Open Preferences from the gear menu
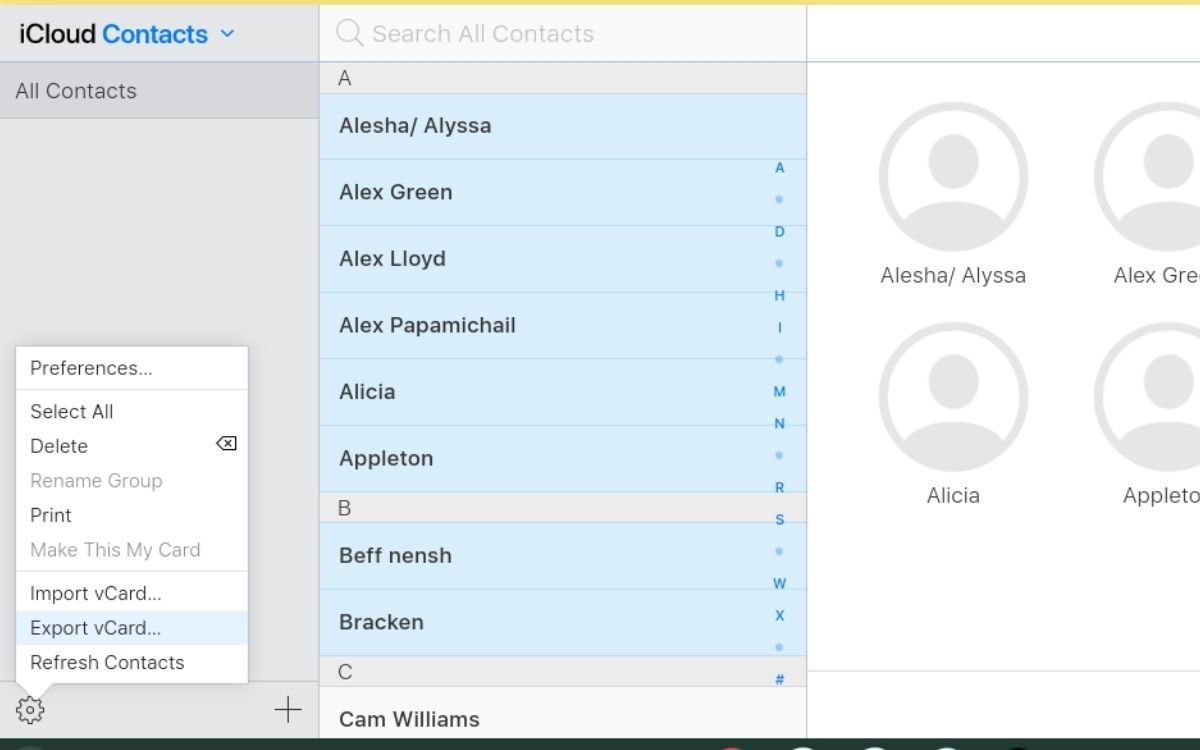Screen dimensions: 1200x750 coord(91,368)
